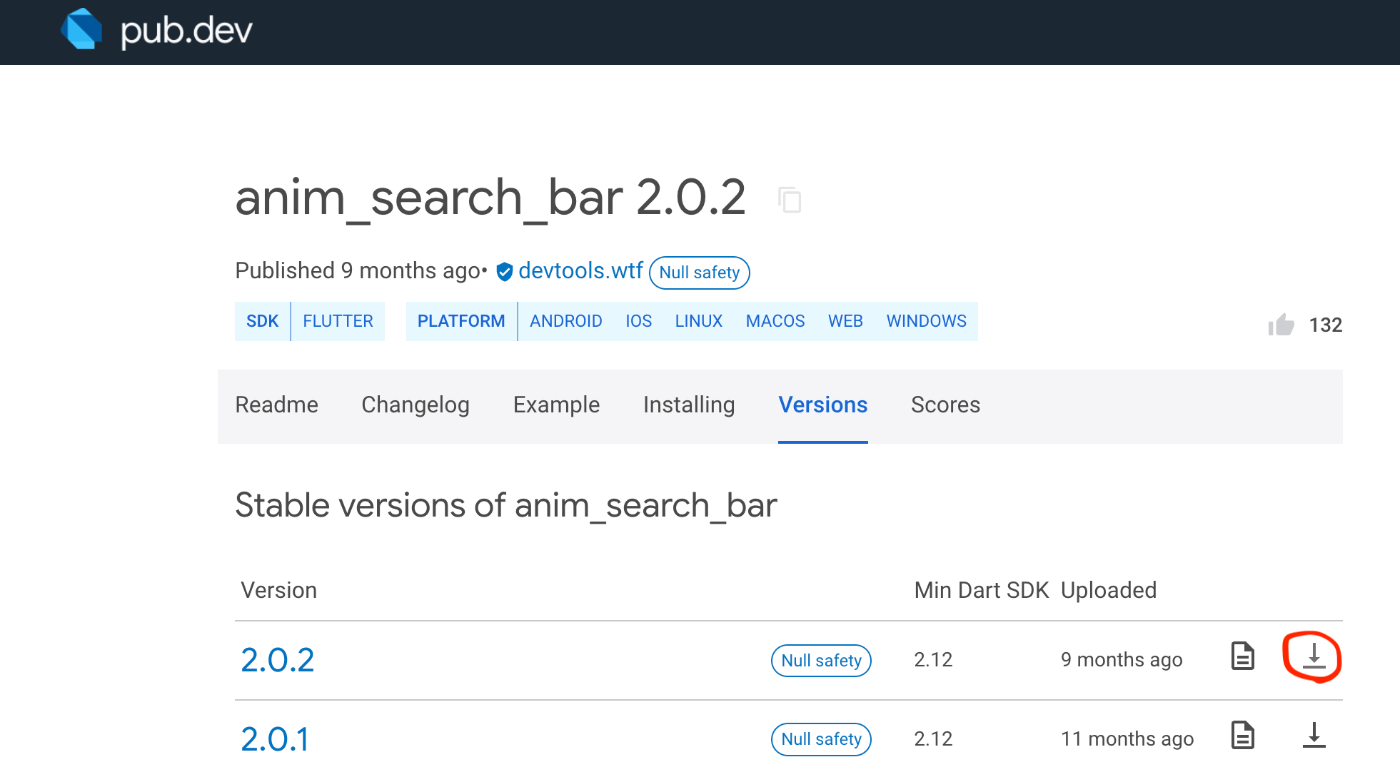The height and width of the screenshot is (772, 1400).
Task: Click the PLATFORM tag label
Action: click(x=461, y=321)
